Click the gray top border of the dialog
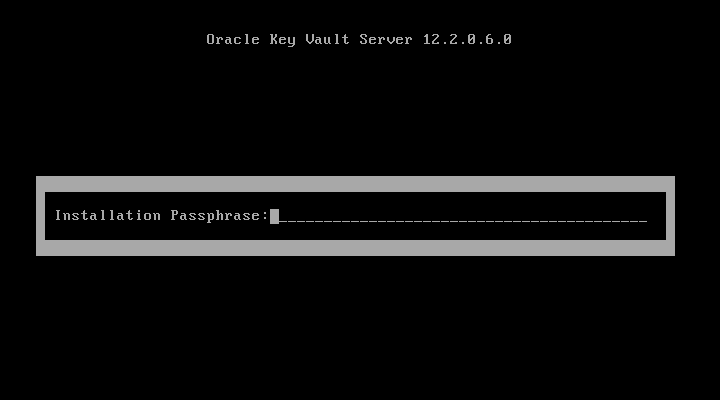 click(355, 184)
